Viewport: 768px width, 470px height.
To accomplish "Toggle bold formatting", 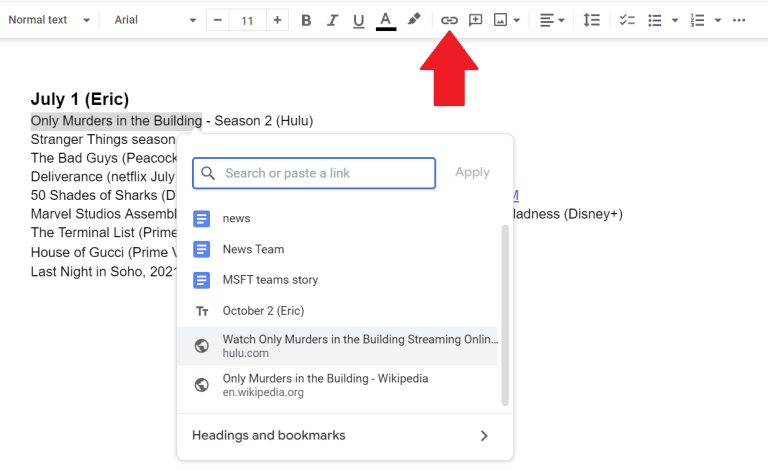I will pos(306,20).
